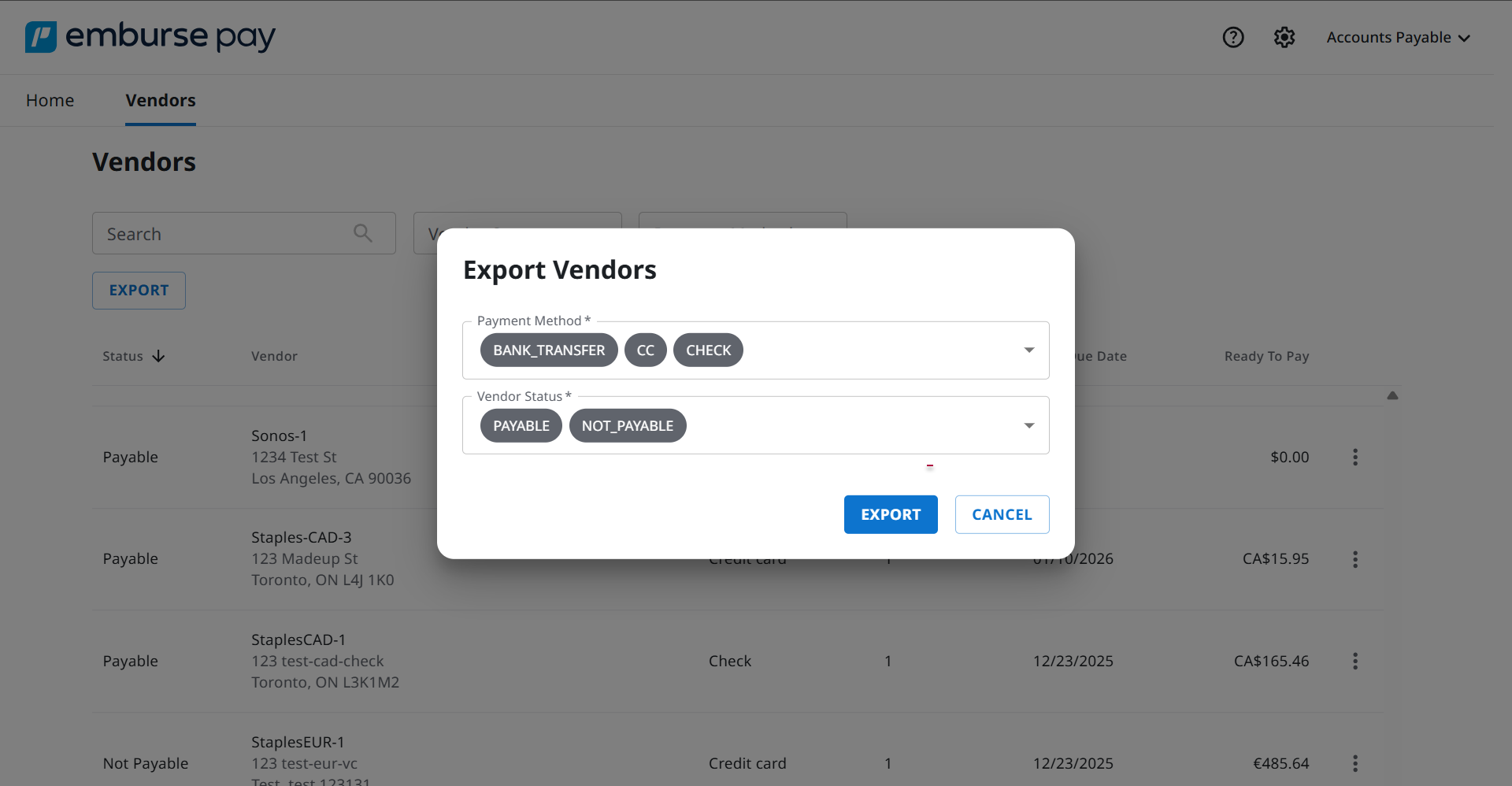Confirm export with blue EXPORT button
This screenshot has width=1512, height=786.
[x=890, y=514]
